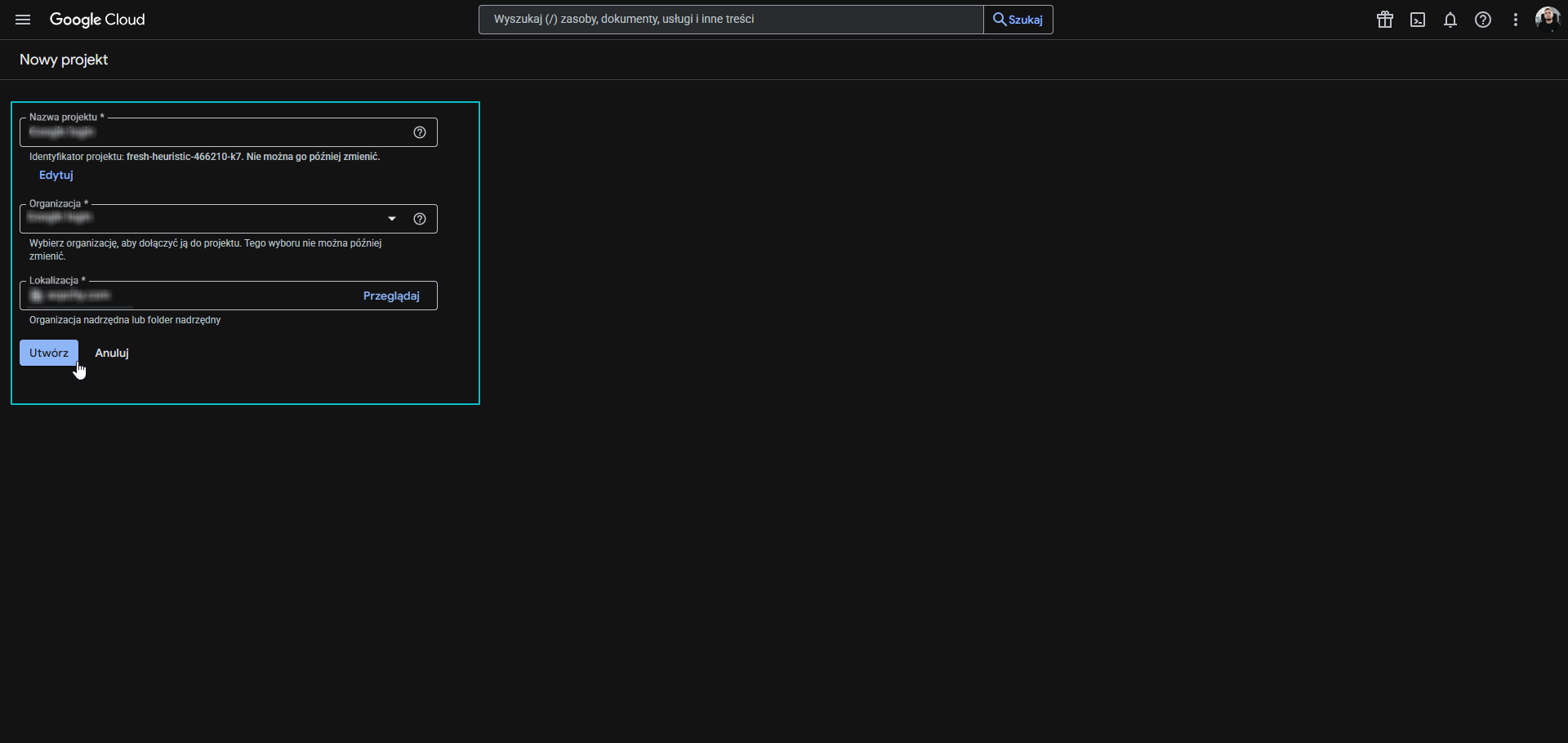Click the Google Cloud logo
This screenshot has height=743, width=1568.
[97, 19]
